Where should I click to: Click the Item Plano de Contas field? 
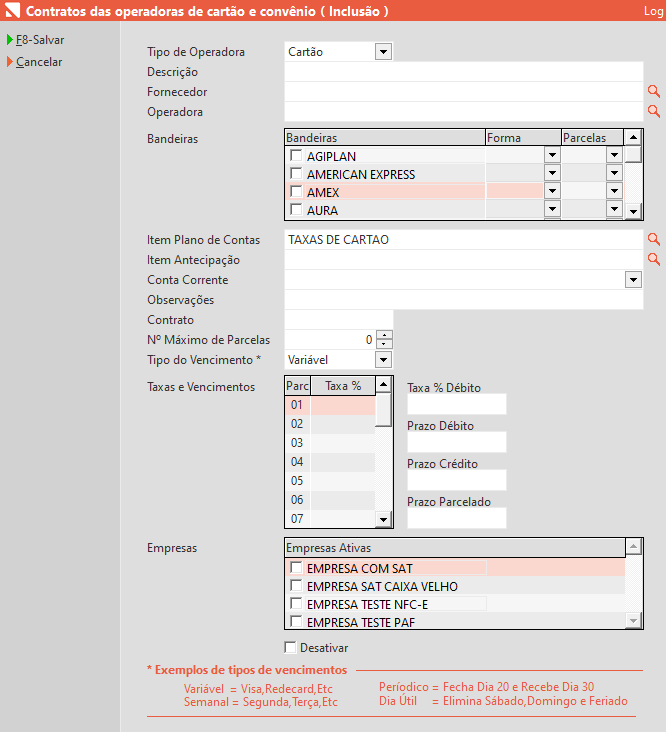464,239
